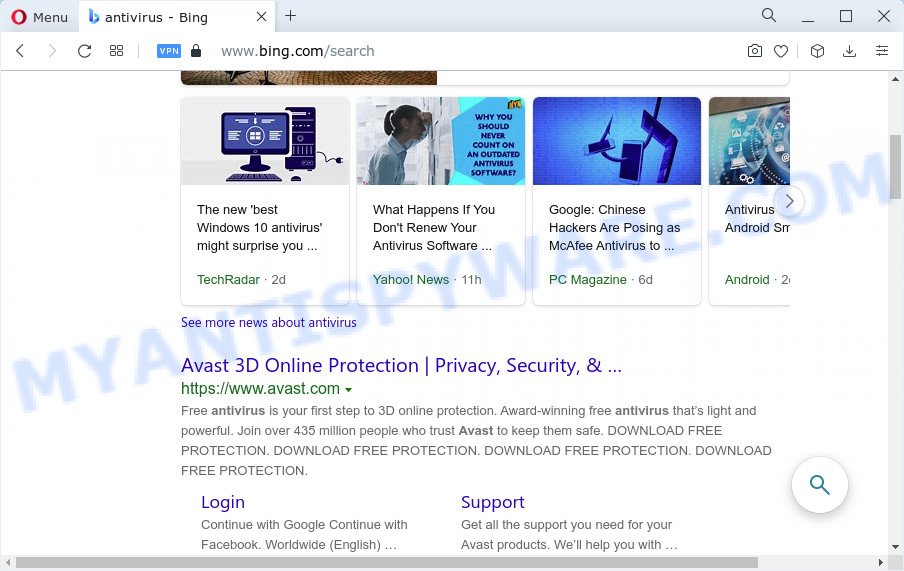Open outdated antivirus software thumbnail
The width and height of the screenshot is (904, 571).
[440, 141]
